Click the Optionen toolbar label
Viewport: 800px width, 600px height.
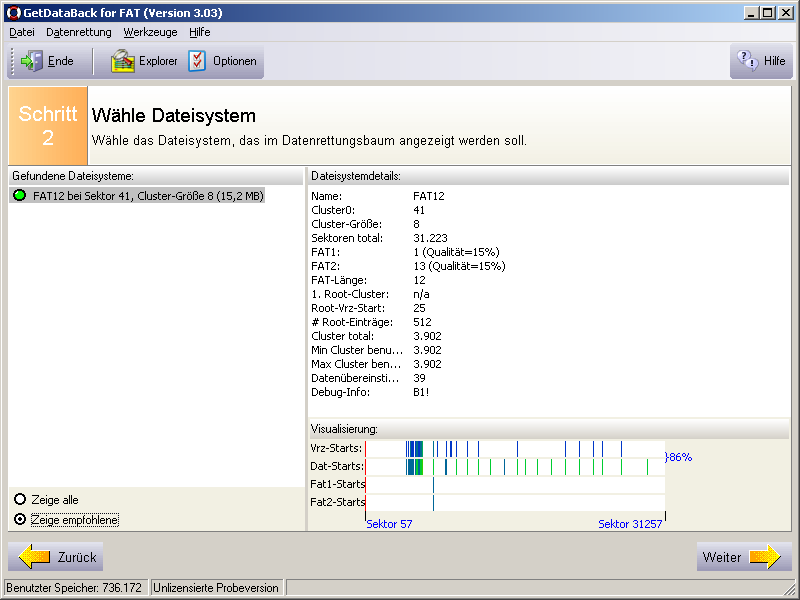coord(235,61)
